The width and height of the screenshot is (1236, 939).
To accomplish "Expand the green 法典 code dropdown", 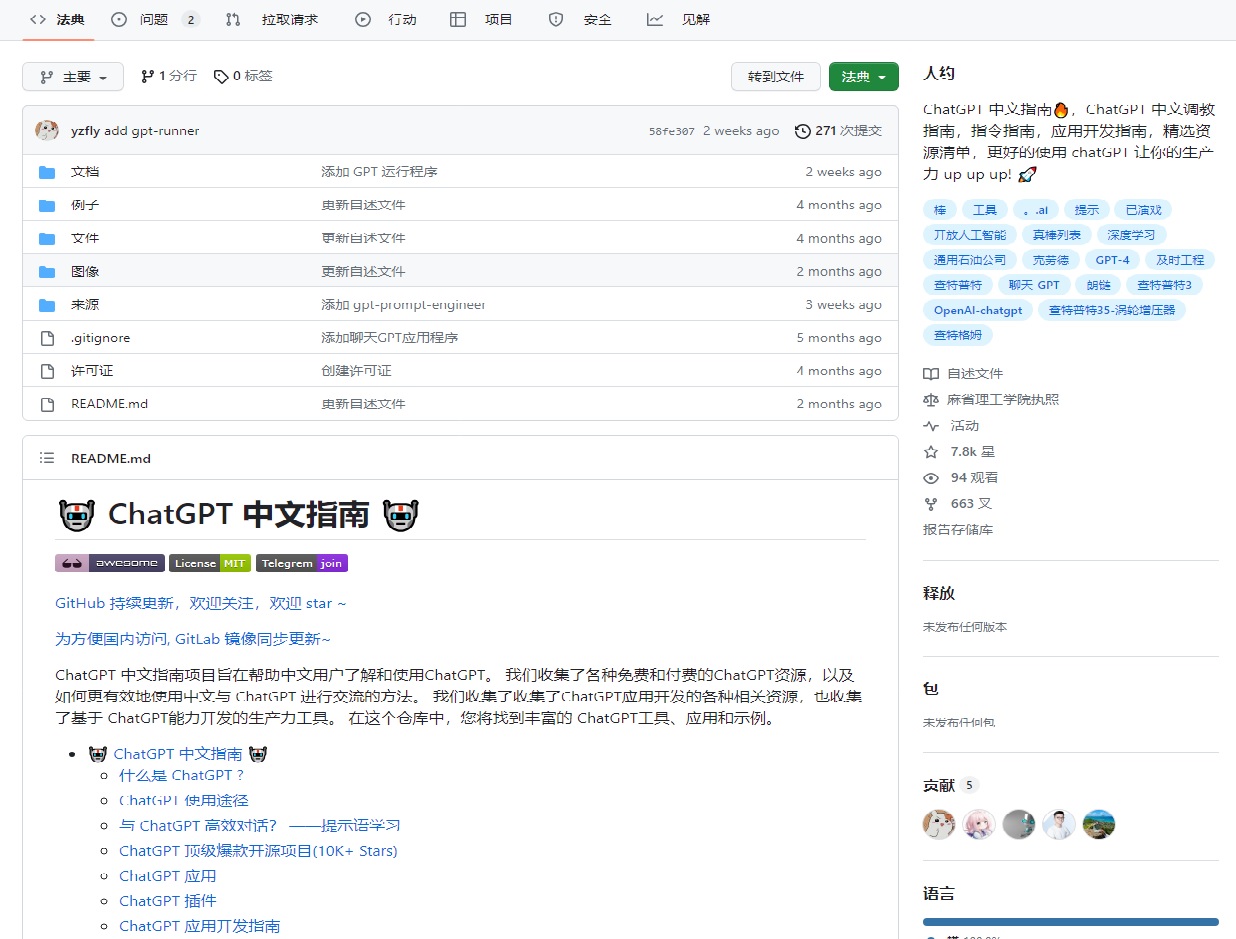I will click(863, 77).
